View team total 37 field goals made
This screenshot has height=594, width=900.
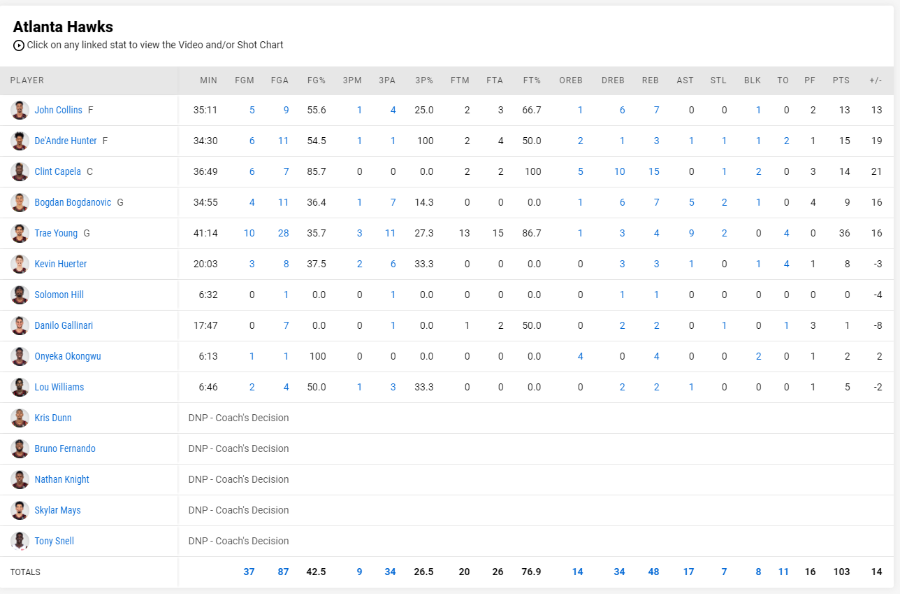(x=249, y=572)
